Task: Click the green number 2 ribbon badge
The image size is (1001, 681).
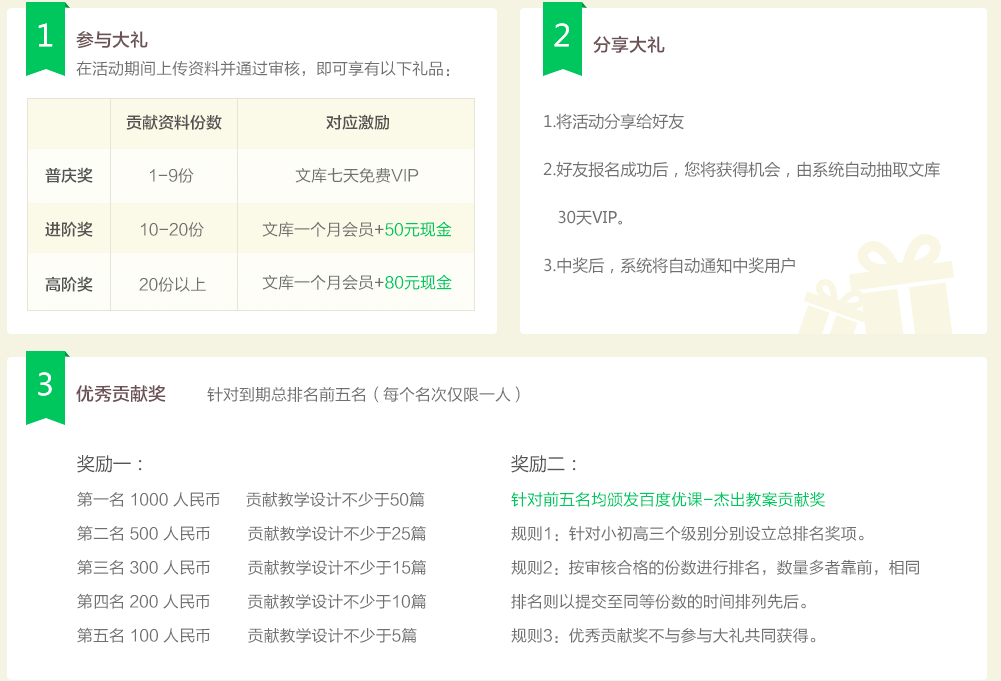Action: (562, 38)
